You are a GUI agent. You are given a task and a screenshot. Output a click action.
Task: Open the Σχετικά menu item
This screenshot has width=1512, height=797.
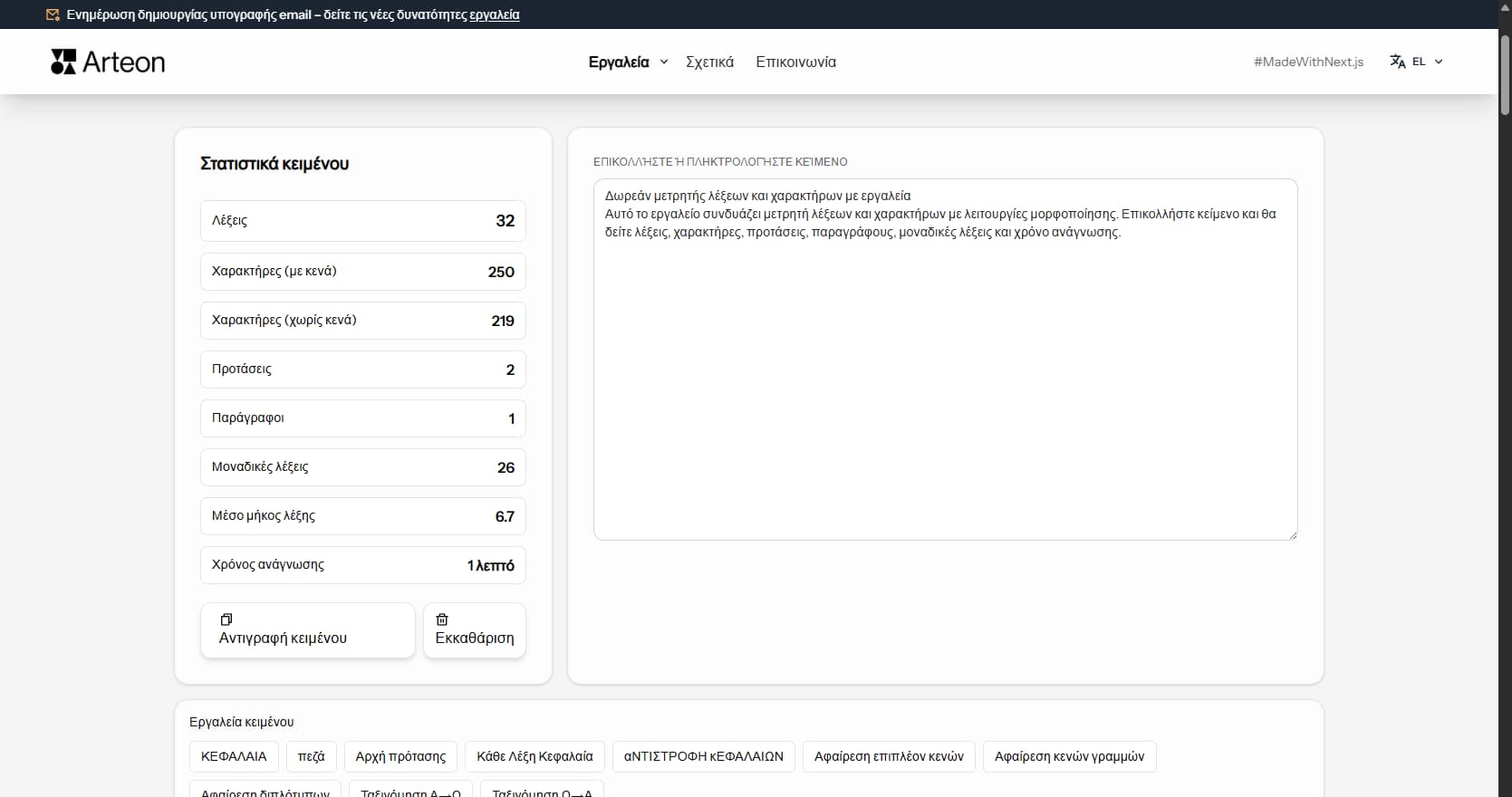709,62
